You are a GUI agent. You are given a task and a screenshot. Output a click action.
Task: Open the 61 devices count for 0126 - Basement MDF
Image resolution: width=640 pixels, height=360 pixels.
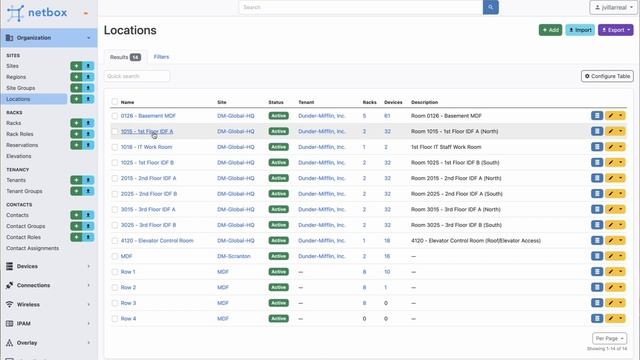click(x=387, y=116)
